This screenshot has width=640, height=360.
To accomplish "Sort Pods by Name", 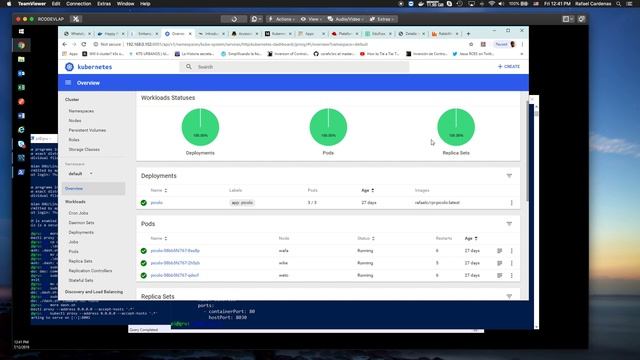I will tap(158, 238).
